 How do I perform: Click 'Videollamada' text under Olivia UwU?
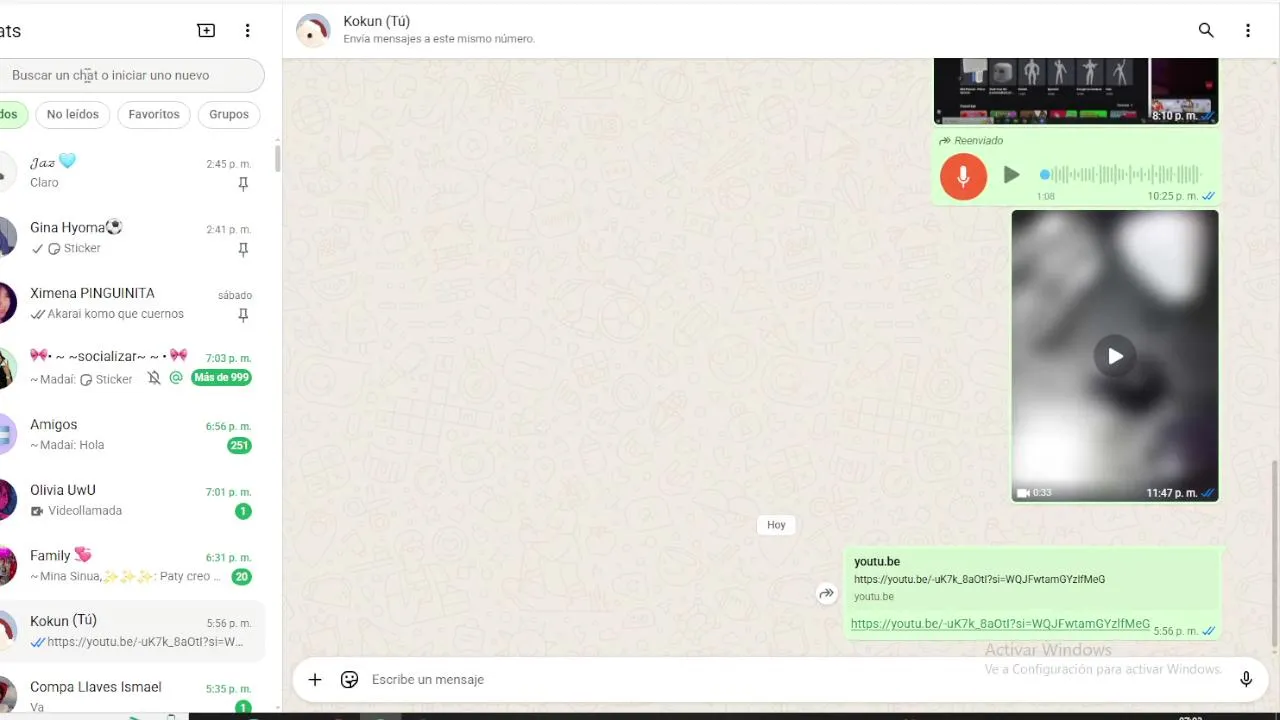pos(84,511)
